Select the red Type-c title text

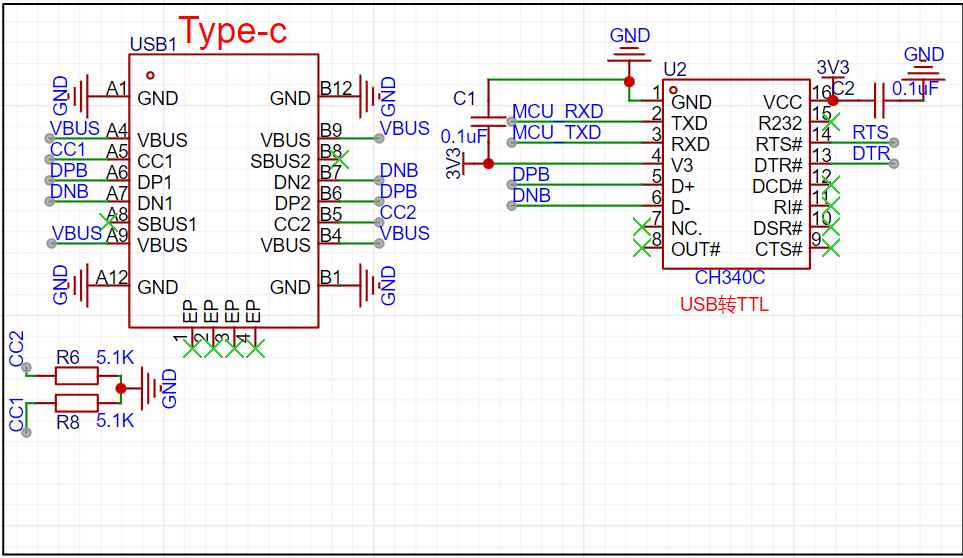[232, 31]
